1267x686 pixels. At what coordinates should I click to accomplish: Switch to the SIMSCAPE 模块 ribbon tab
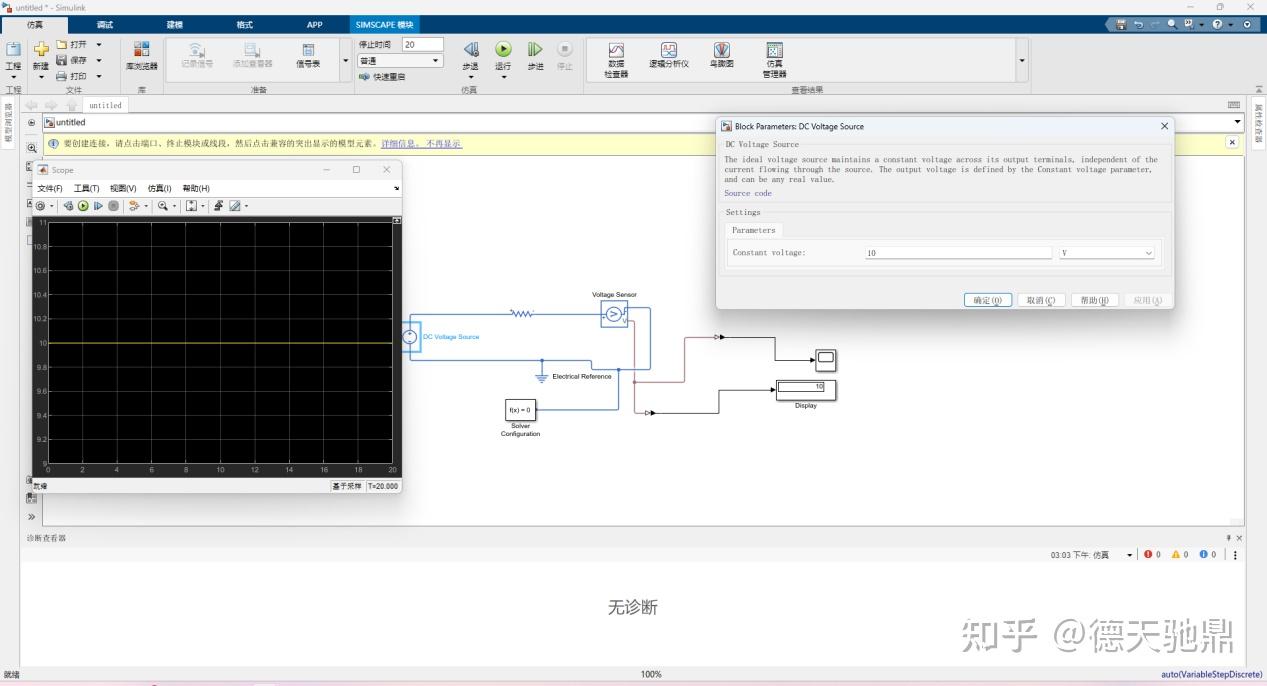point(383,24)
